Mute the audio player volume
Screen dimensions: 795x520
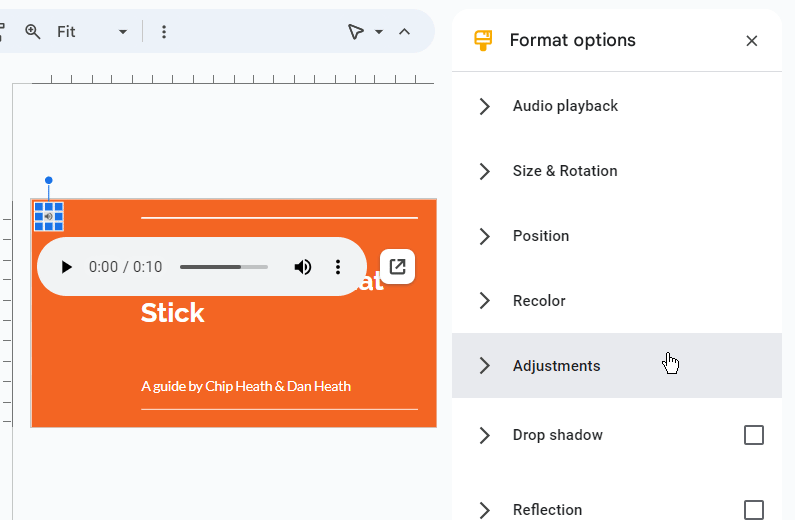[302, 267]
